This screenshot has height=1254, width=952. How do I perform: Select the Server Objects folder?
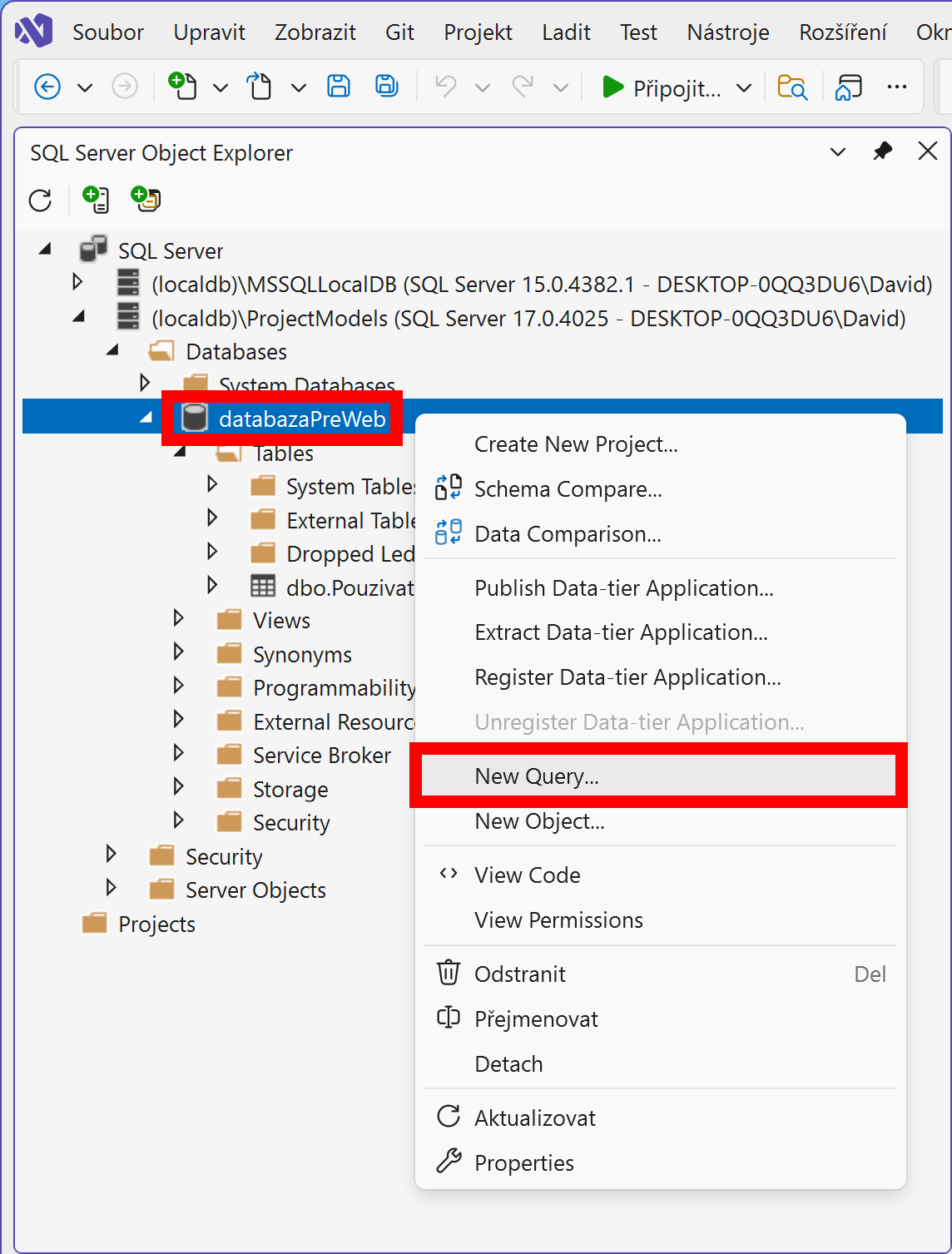[255, 890]
